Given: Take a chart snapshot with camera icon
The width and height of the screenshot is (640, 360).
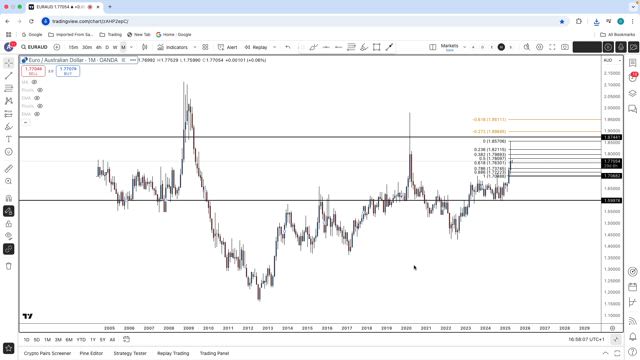Looking at the screenshot, I should pos(565,47).
